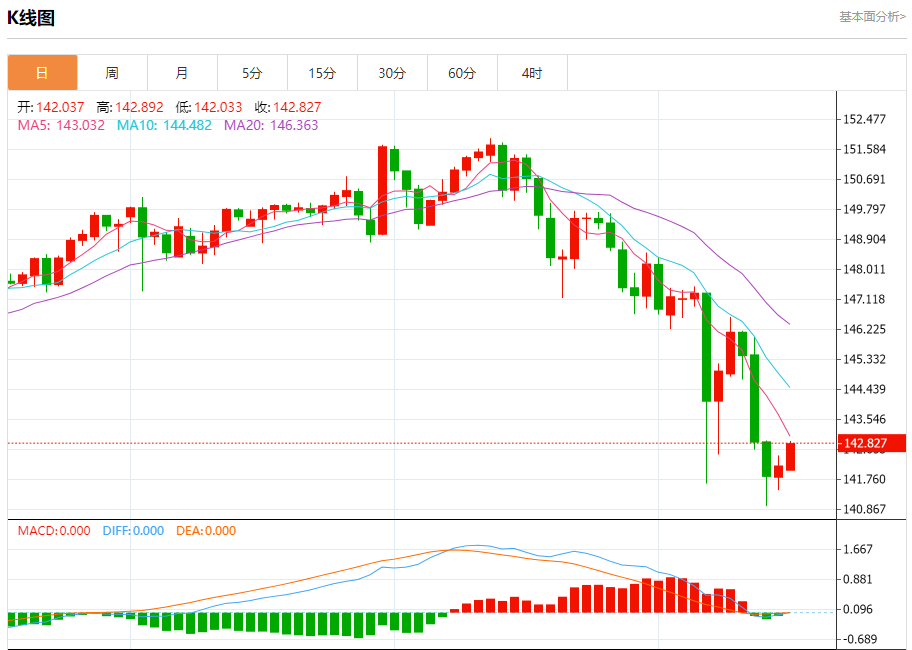The height and width of the screenshot is (650, 912).
Task: Click the K线图 chart title
Action: (x=31, y=18)
